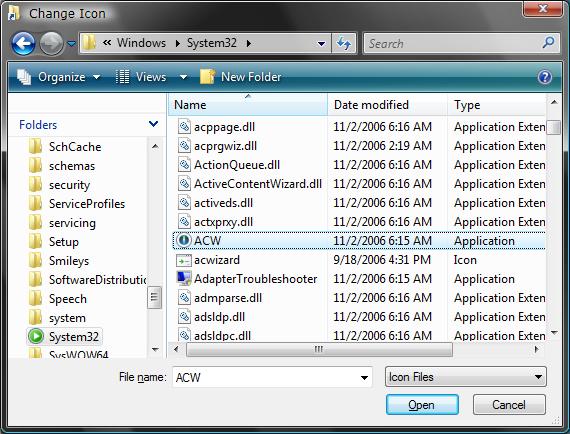Click adsldp.dll file icon
This screenshot has width=570, height=434.
[x=184, y=316]
